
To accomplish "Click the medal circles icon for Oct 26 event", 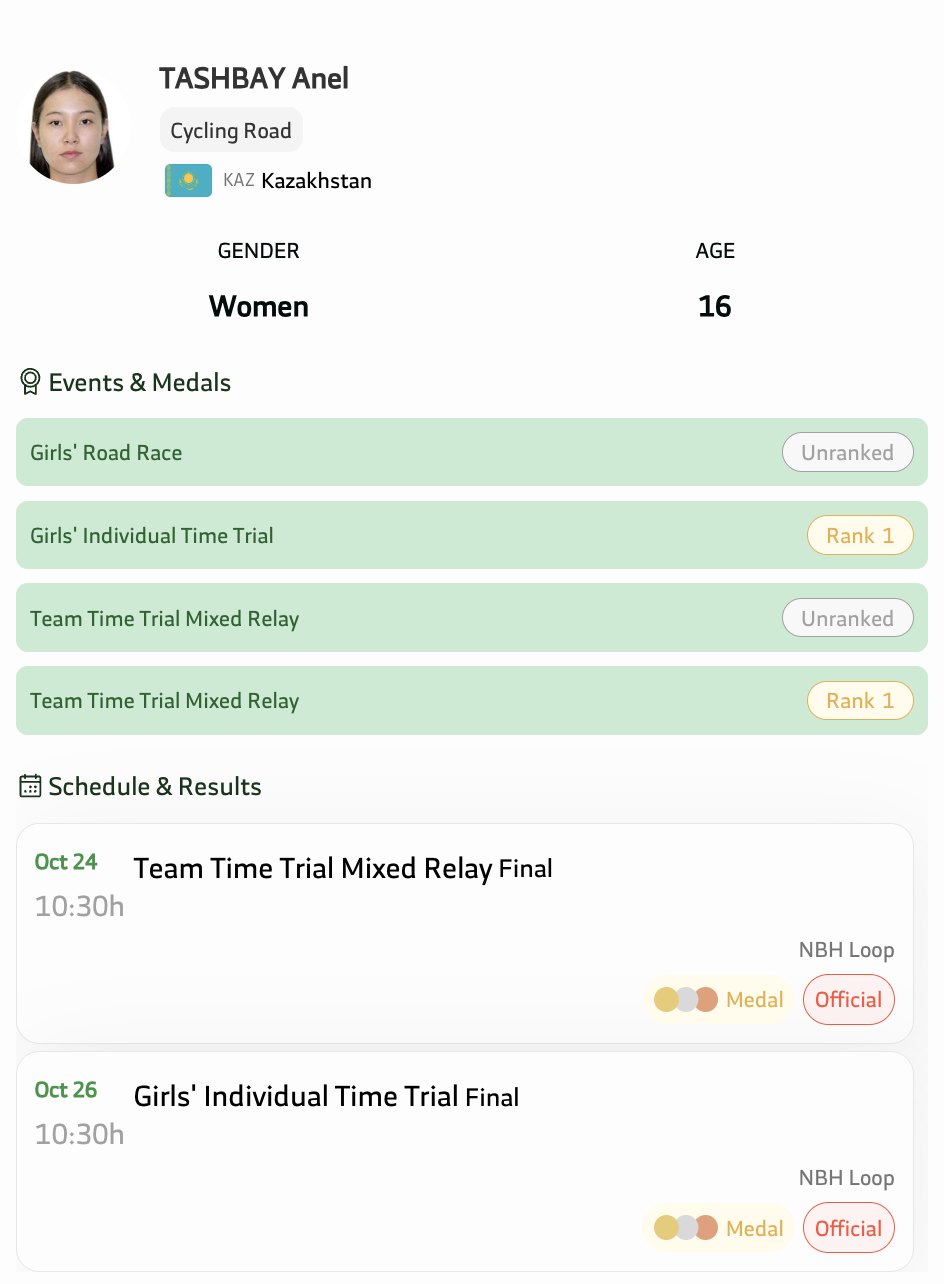I will tap(686, 1228).
